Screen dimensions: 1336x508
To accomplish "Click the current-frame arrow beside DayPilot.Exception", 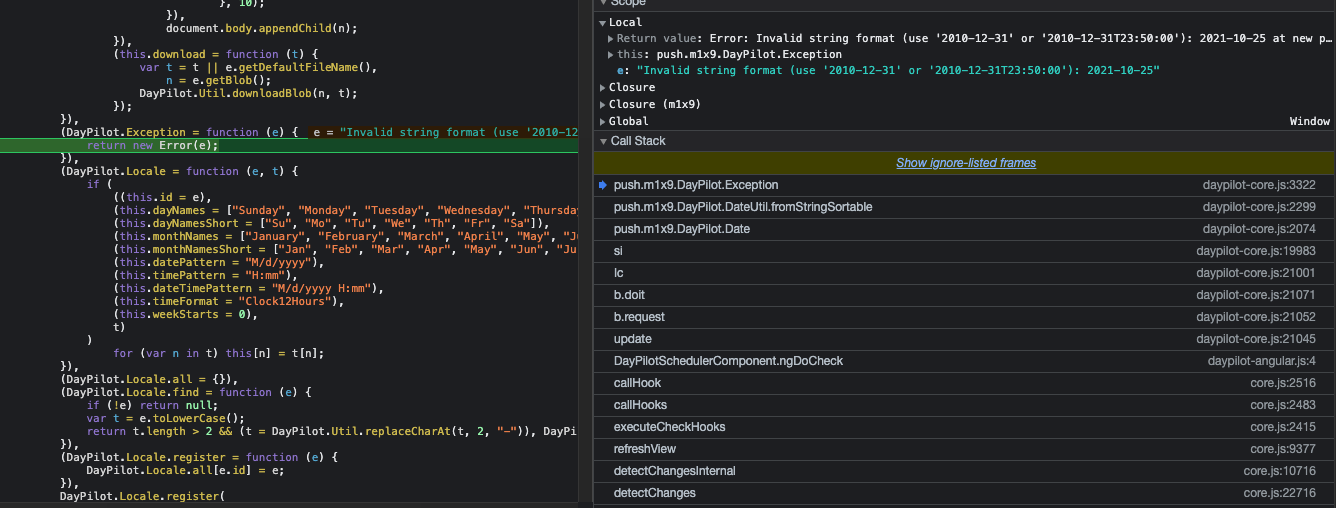I will click(x=602, y=185).
